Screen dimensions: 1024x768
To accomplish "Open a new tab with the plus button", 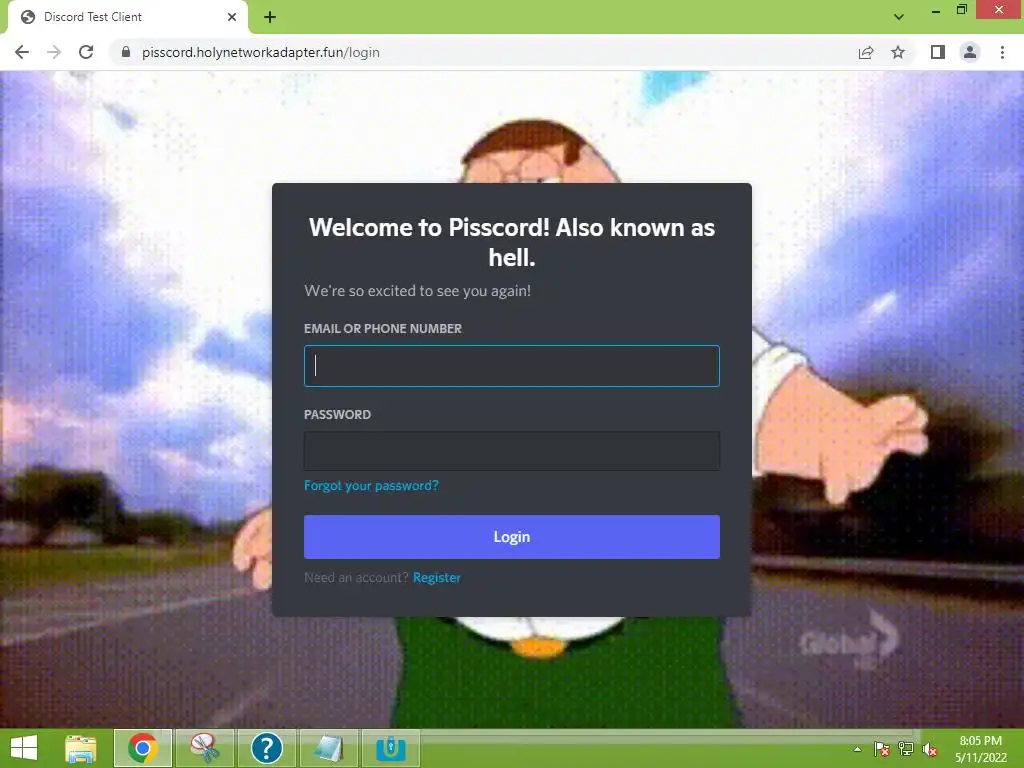I will tap(270, 17).
